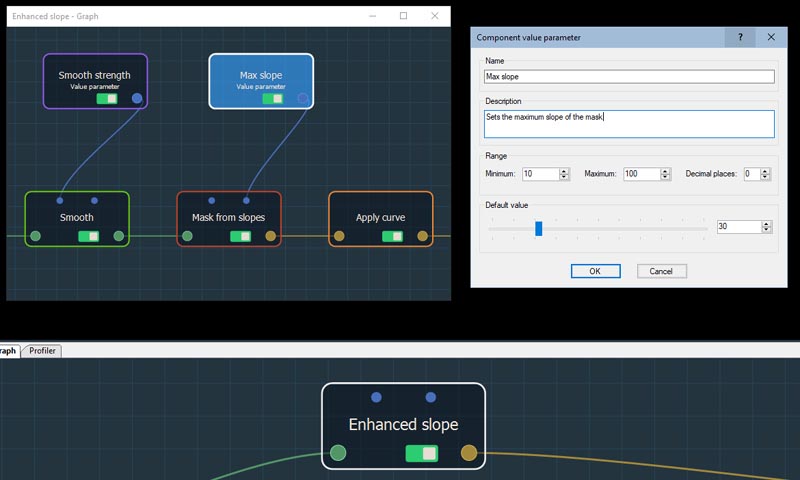Switch to the Profiler tab
Screen dimensions: 800x480
pos(42,351)
